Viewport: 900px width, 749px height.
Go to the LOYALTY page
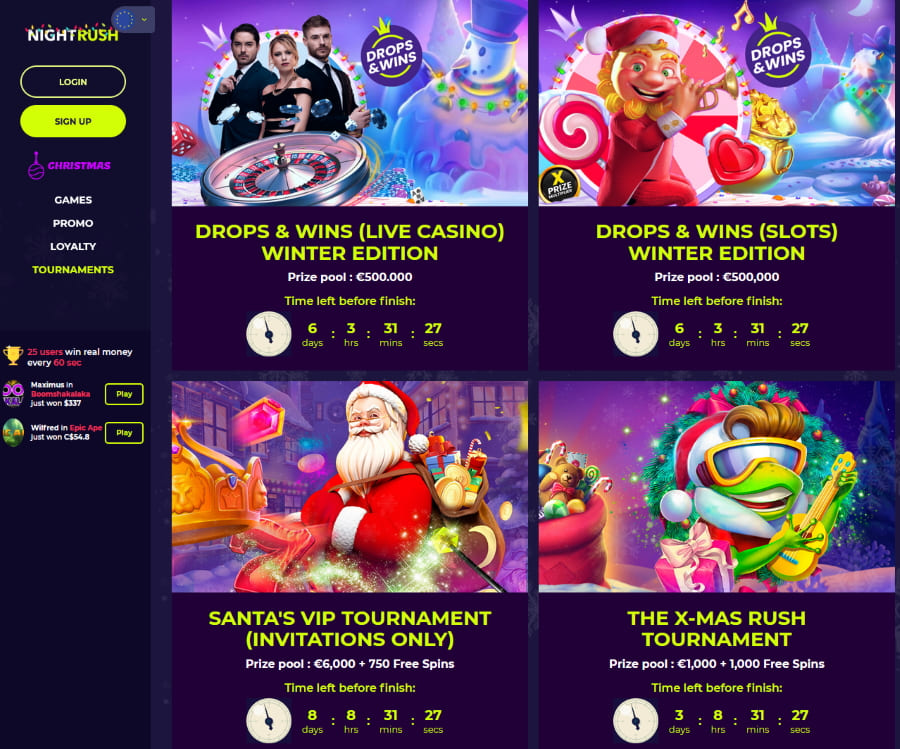point(73,246)
